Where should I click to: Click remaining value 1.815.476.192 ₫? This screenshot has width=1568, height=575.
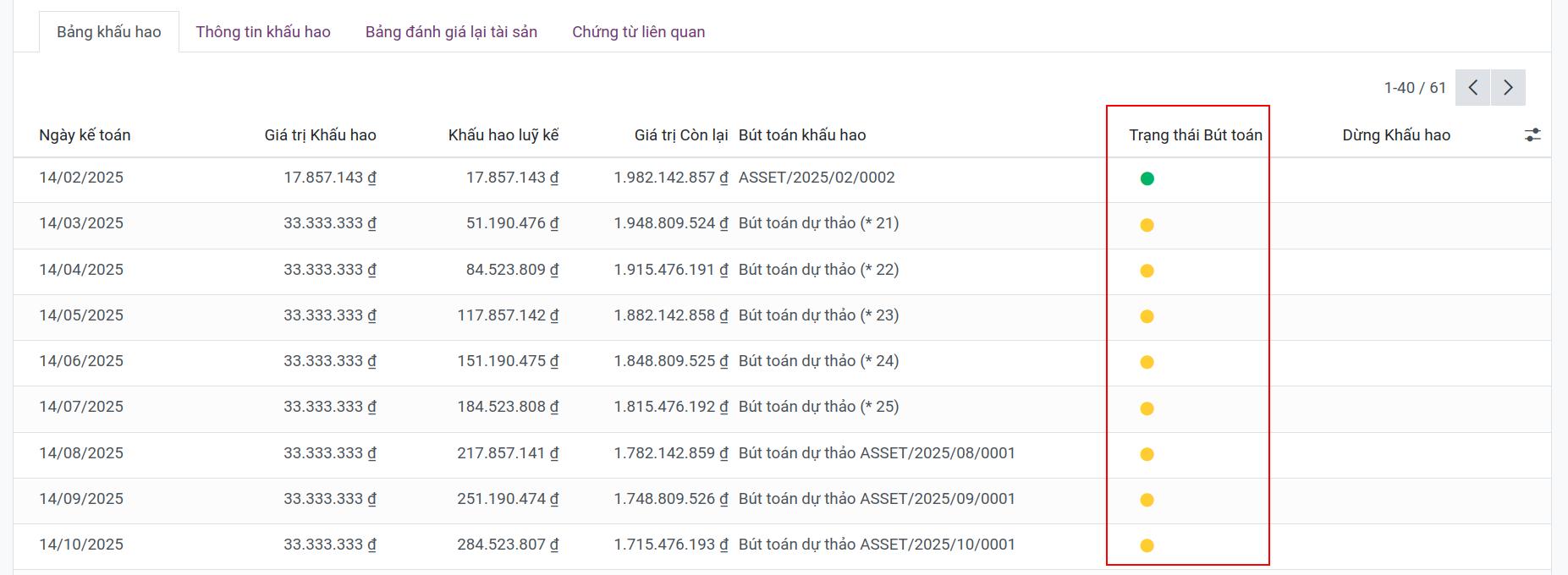point(671,407)
